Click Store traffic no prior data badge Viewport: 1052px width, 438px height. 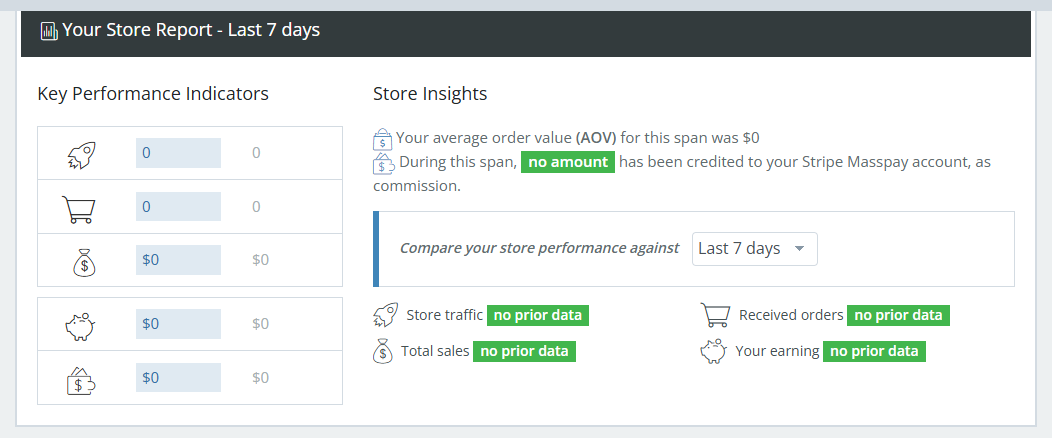click(x=538, y=315)
